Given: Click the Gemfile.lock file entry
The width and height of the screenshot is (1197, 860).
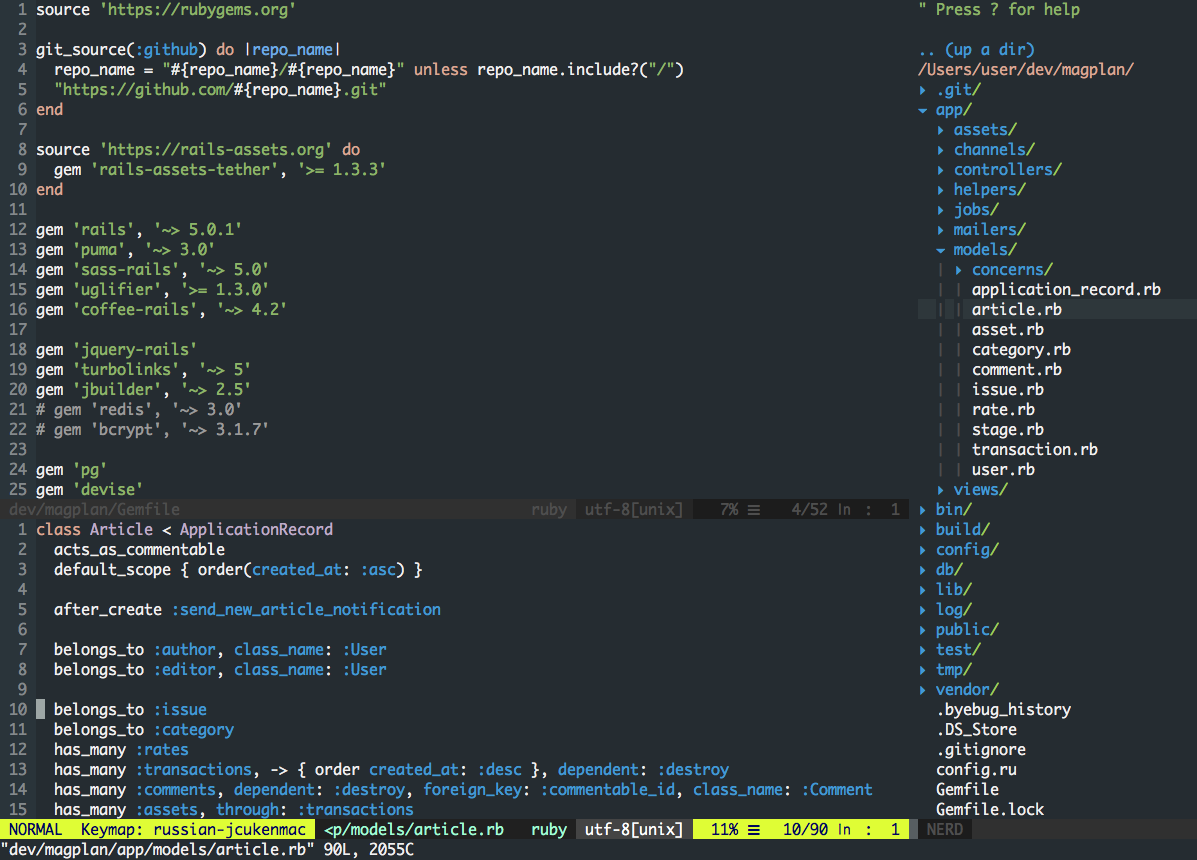Looking at the screenshot, I should click(x=989, y=810).
